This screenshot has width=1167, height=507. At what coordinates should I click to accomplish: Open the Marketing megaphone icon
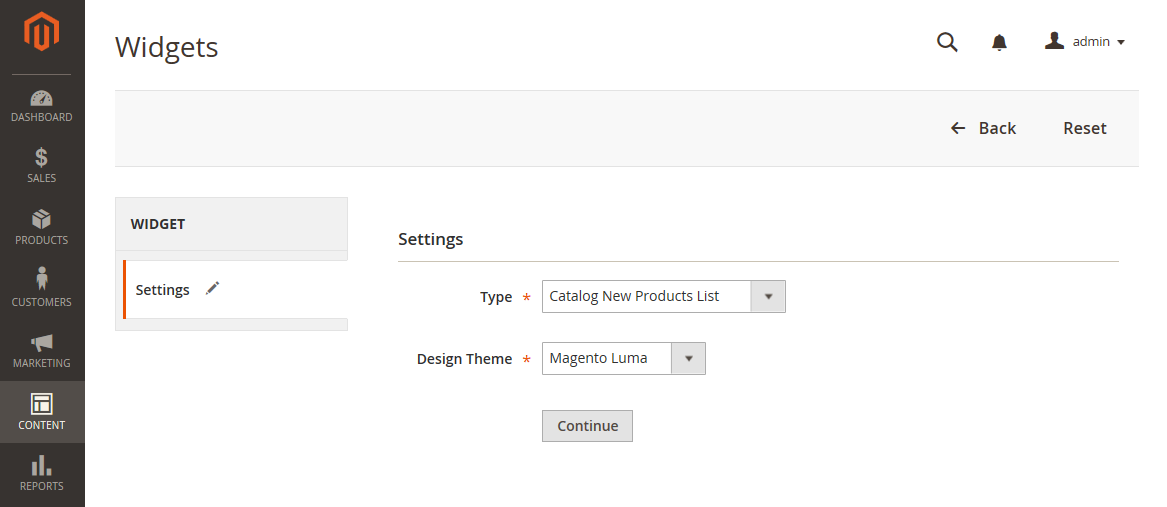tap(42, 343)
